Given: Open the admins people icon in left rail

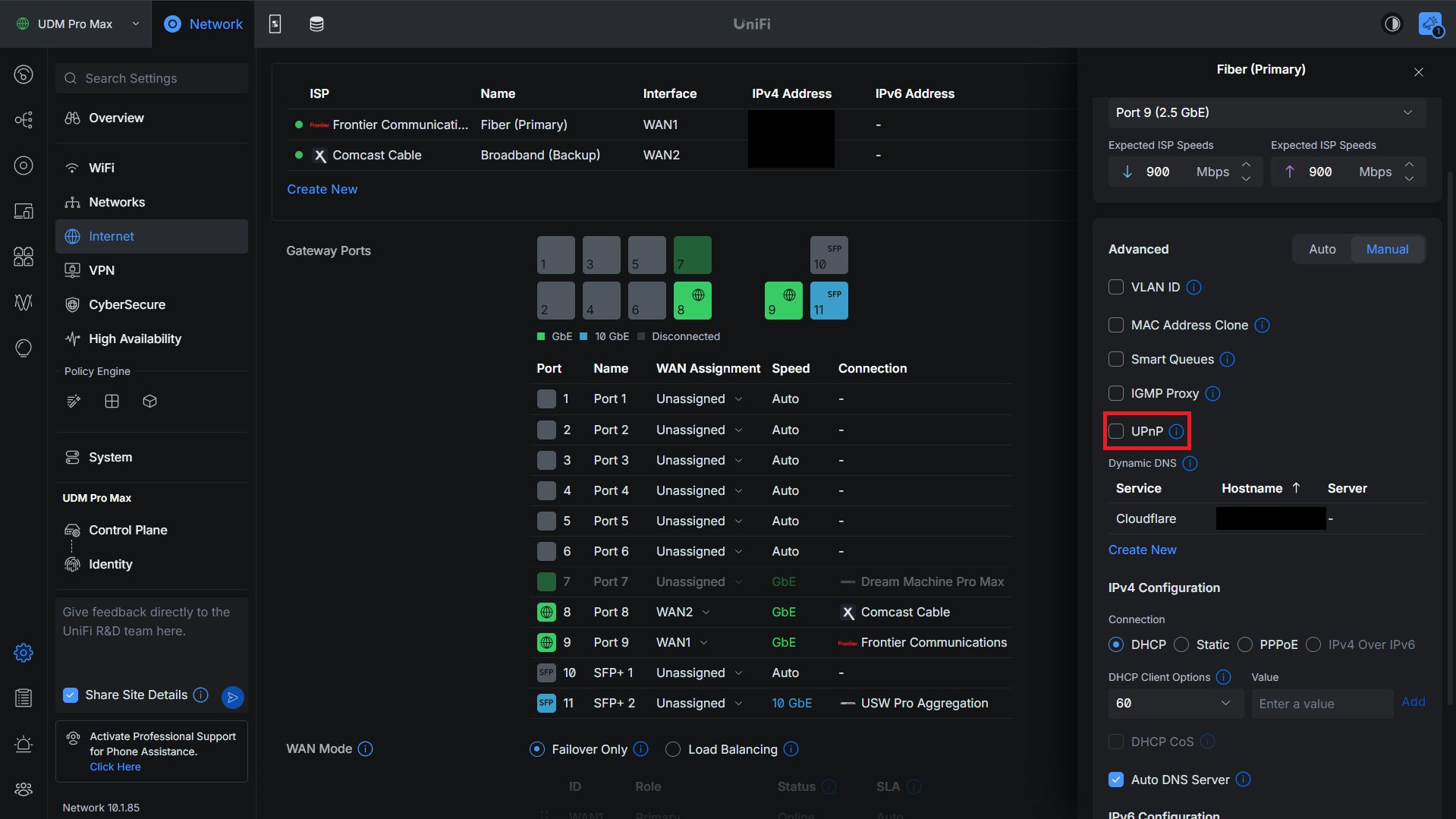Looking at the screenshot, I should pyautogui.click(x=24, y=789).
